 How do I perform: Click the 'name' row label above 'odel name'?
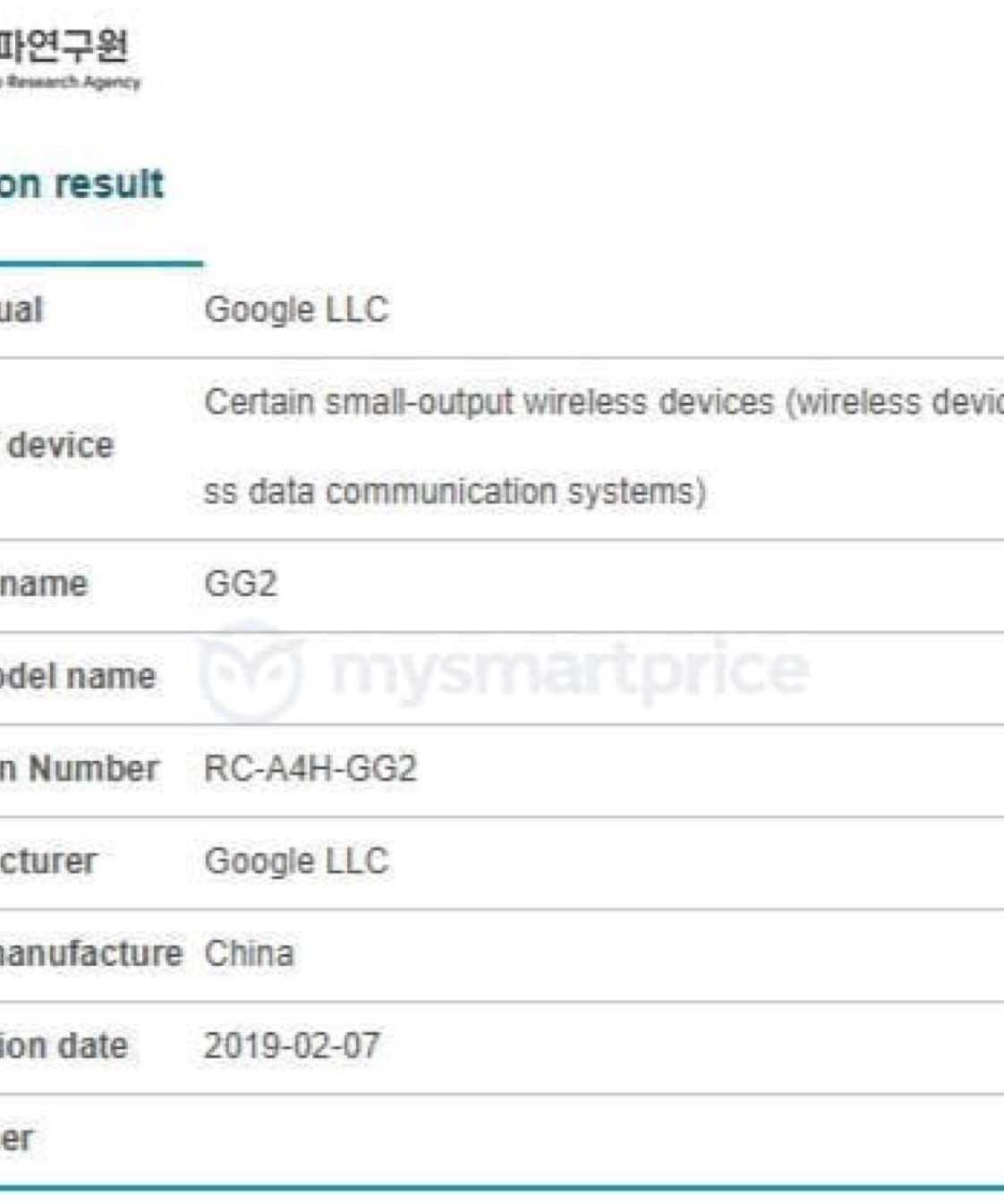click(44, 584)
